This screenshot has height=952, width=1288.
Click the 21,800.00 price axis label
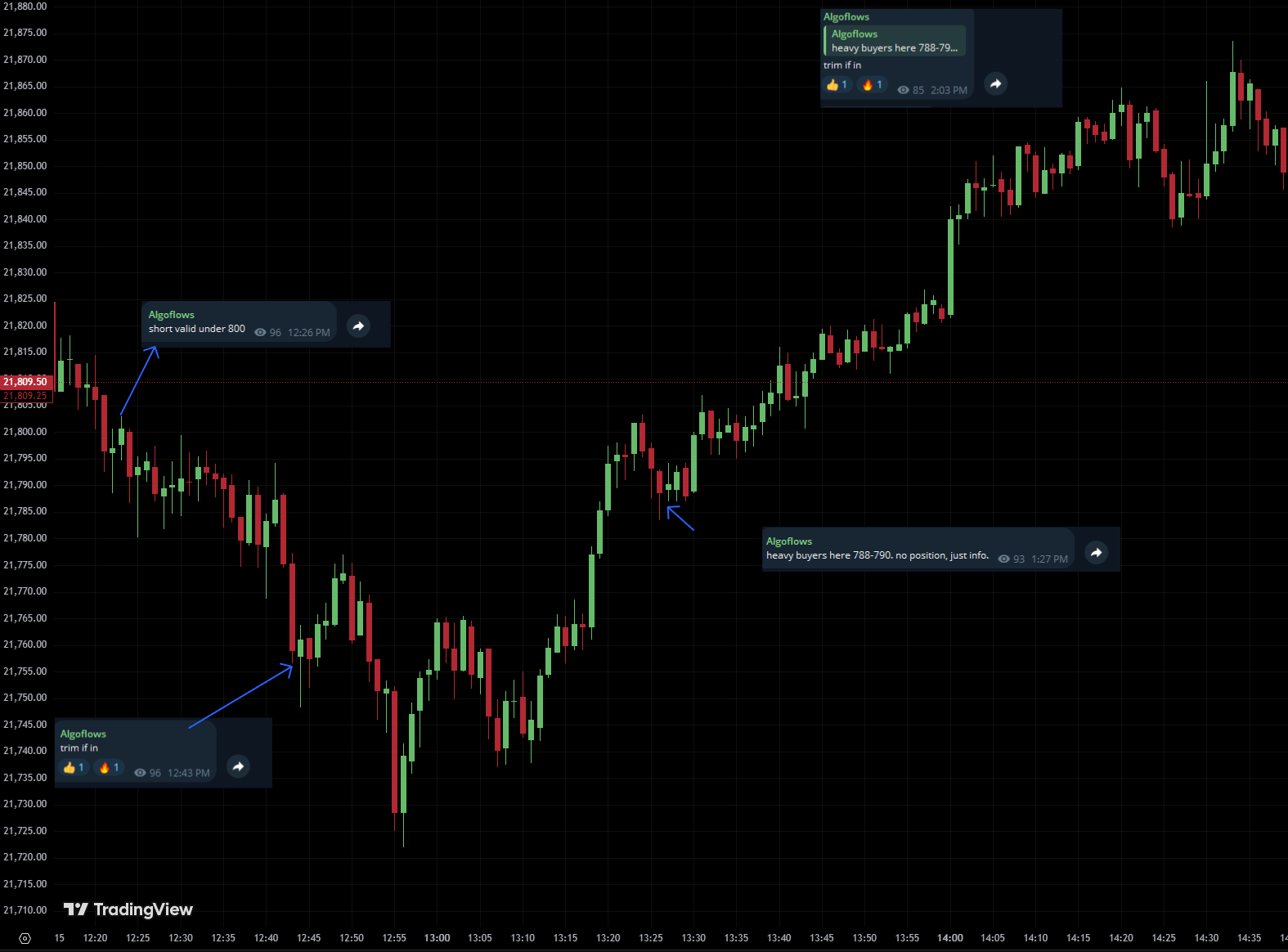coord(25,432)
